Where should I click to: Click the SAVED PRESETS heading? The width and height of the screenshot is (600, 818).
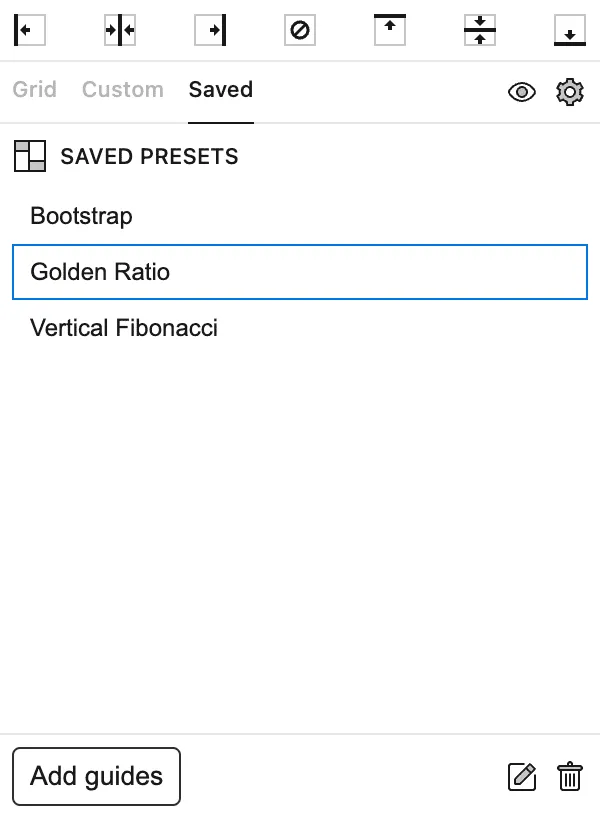(x=149, y=157)
